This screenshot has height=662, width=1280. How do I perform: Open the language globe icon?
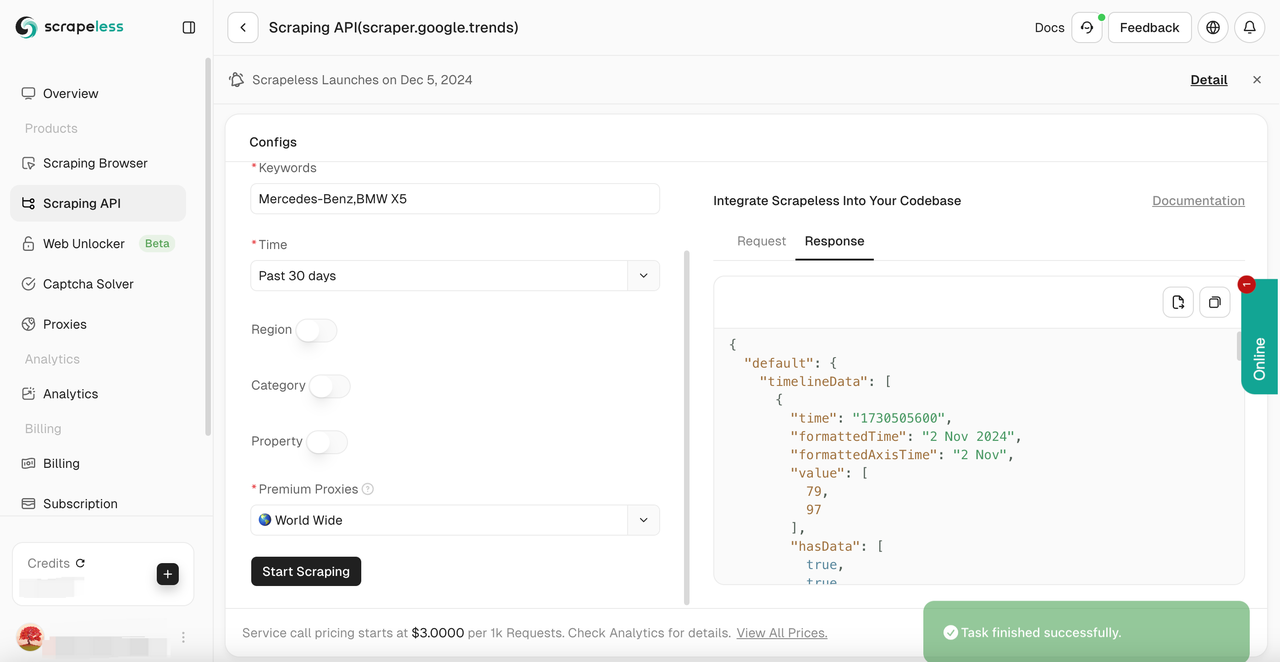[x=1213, y=28]
